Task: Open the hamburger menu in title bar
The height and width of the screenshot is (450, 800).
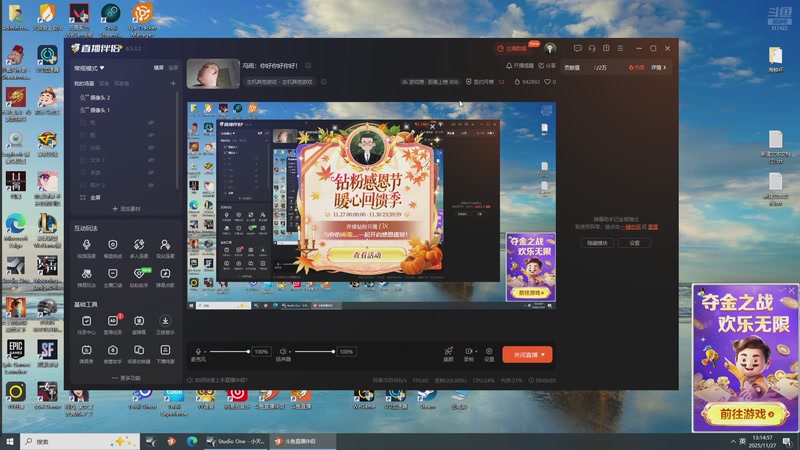Action: tap(620, 48)
